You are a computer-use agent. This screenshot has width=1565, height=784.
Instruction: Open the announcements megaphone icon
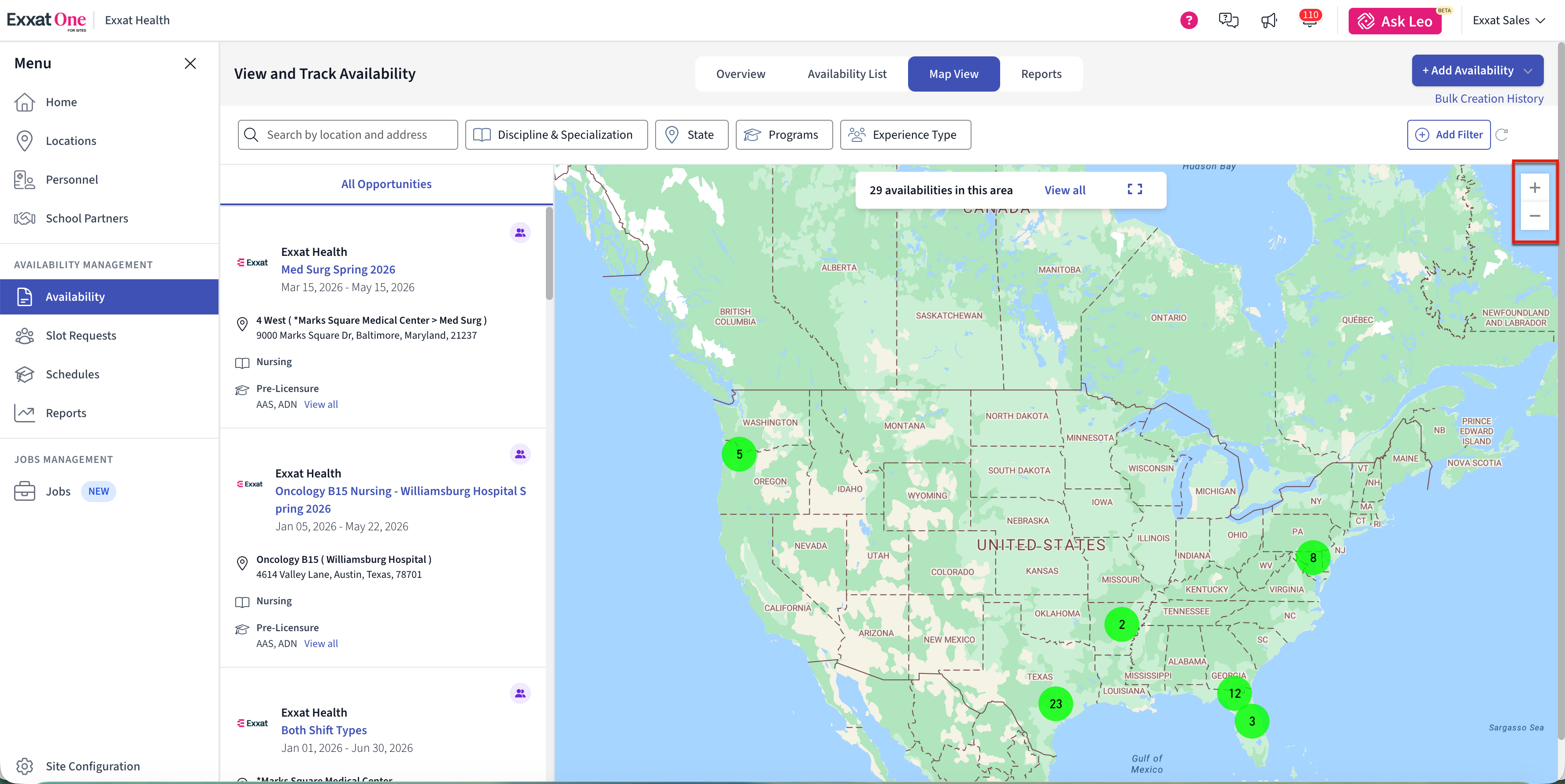(x=1268, y=21)
